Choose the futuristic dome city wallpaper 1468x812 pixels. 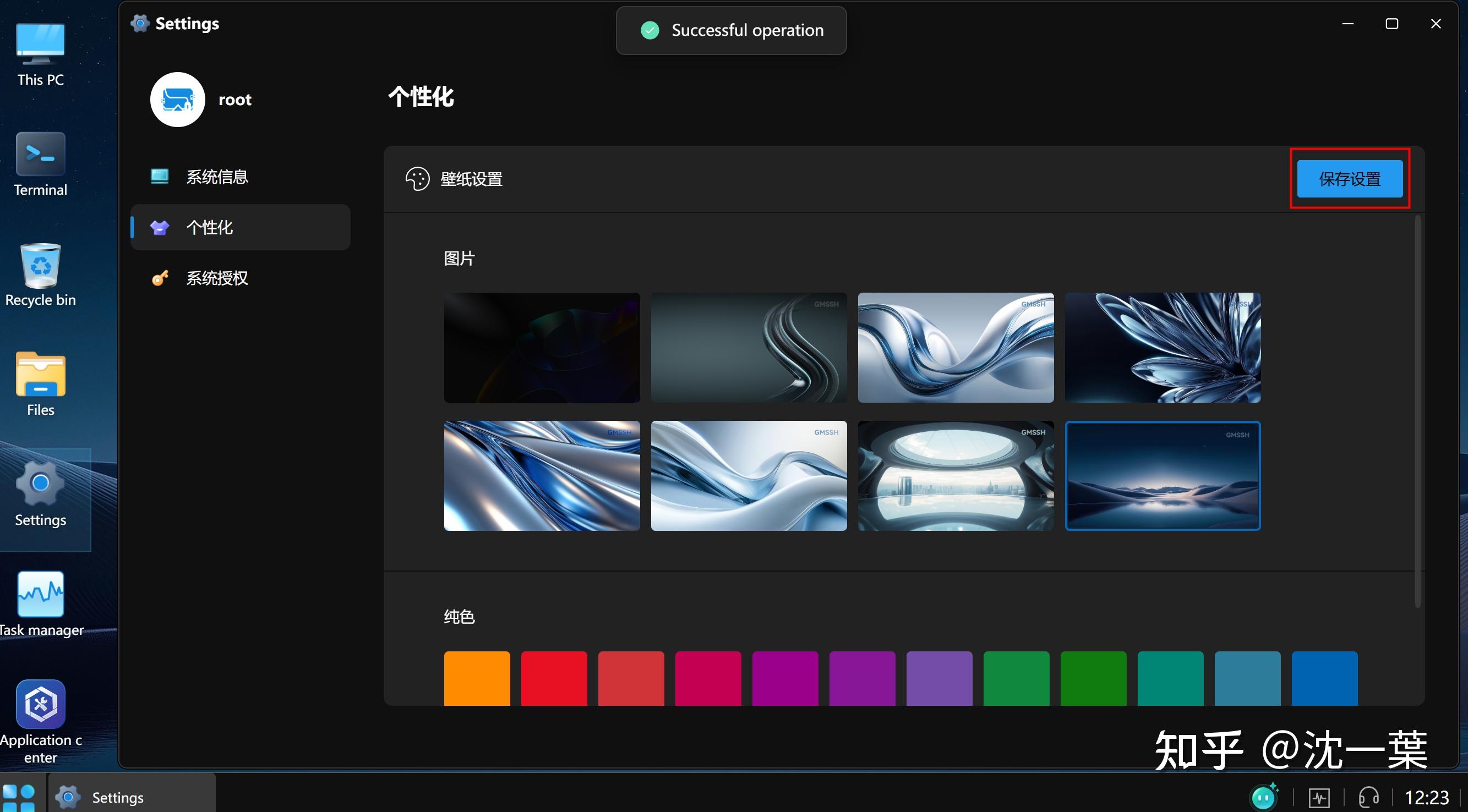pyautogui.click(x=956, y=475)
